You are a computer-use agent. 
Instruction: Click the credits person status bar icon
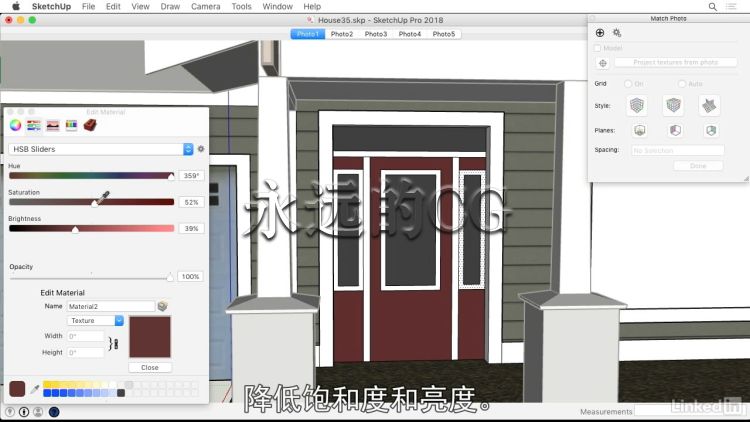[24, 412]
